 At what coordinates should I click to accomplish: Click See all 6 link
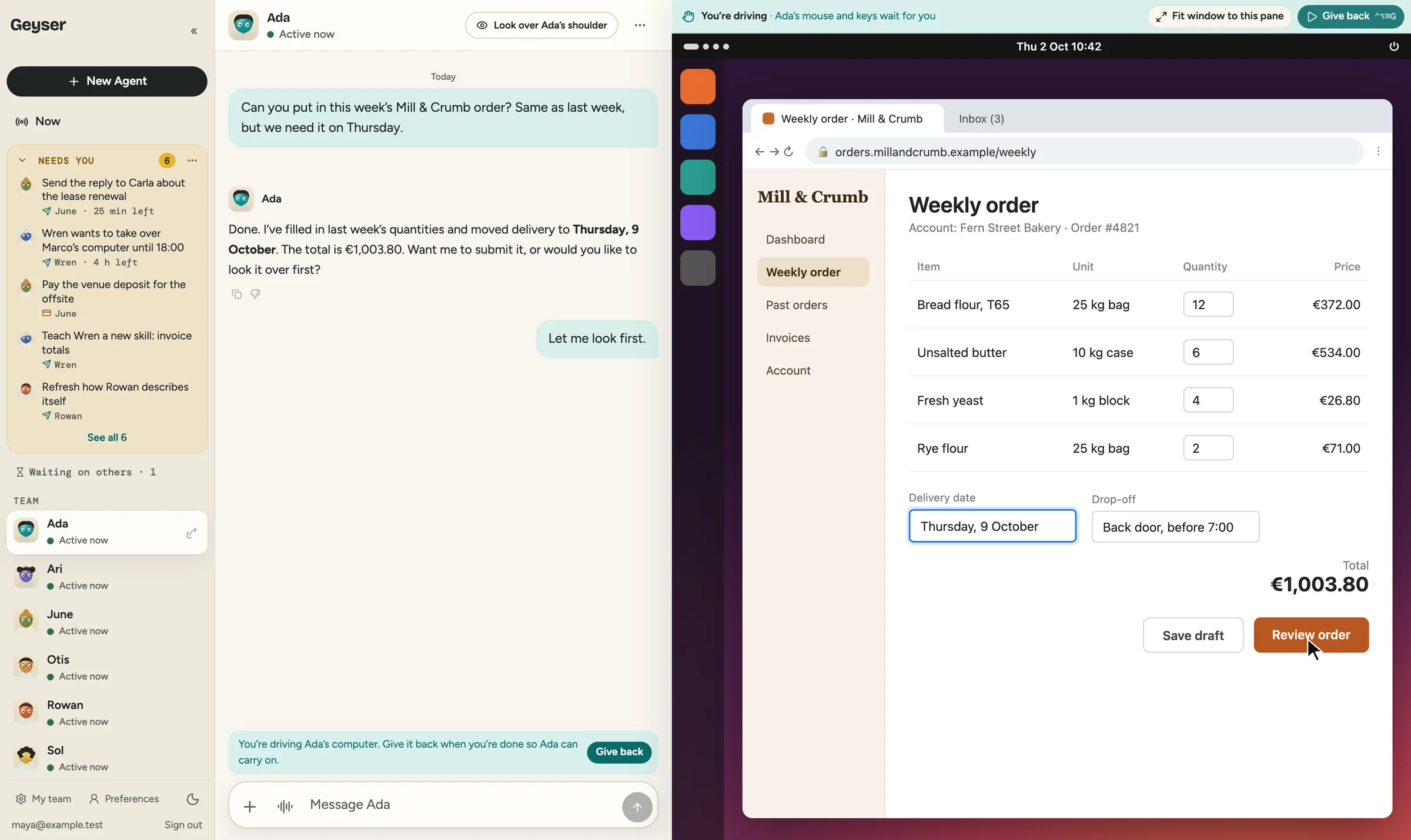tap(107, 437)
